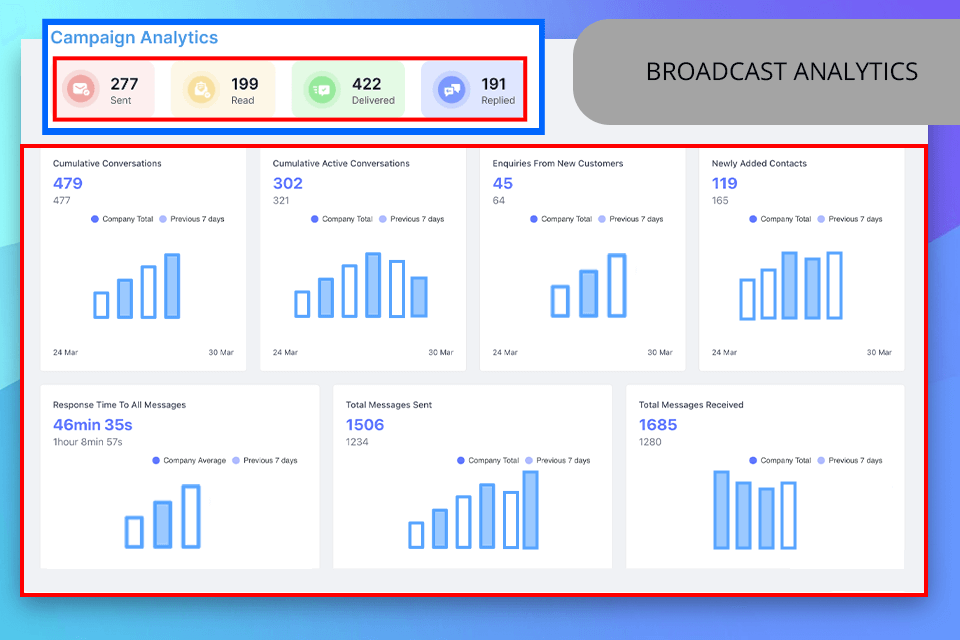960x640 pixels.
Task: Open the 277 Sent stat card
Action: 103,89
